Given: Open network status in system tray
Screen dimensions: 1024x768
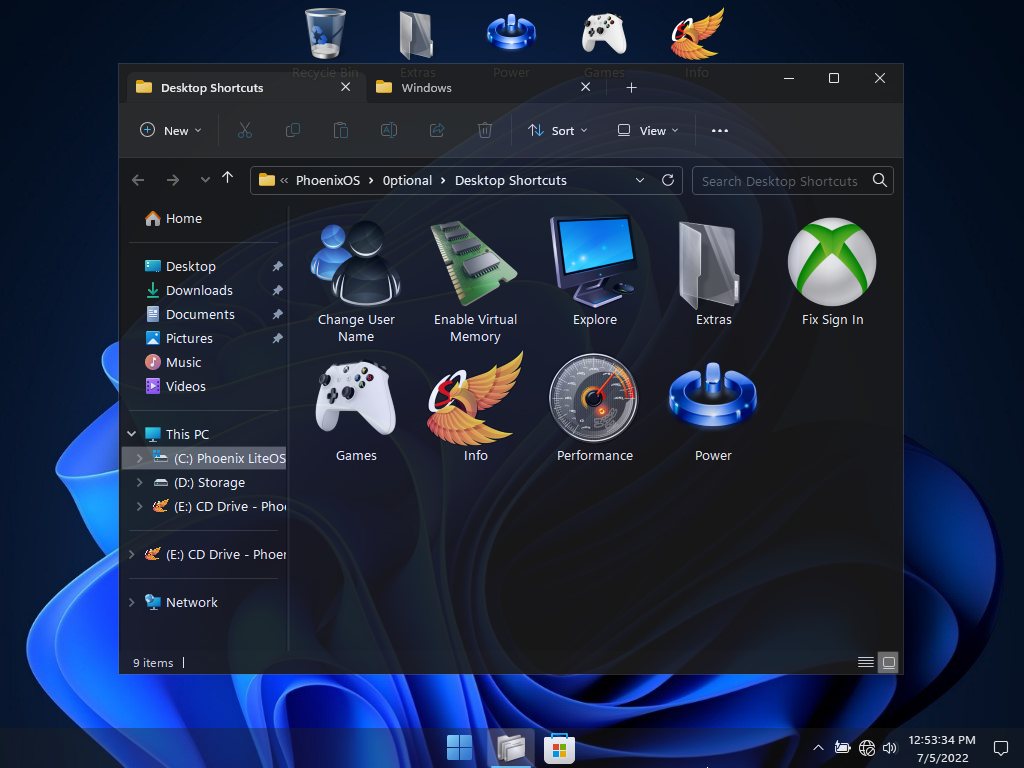Looking at the screenshot, I should click(x=867, y=748).
